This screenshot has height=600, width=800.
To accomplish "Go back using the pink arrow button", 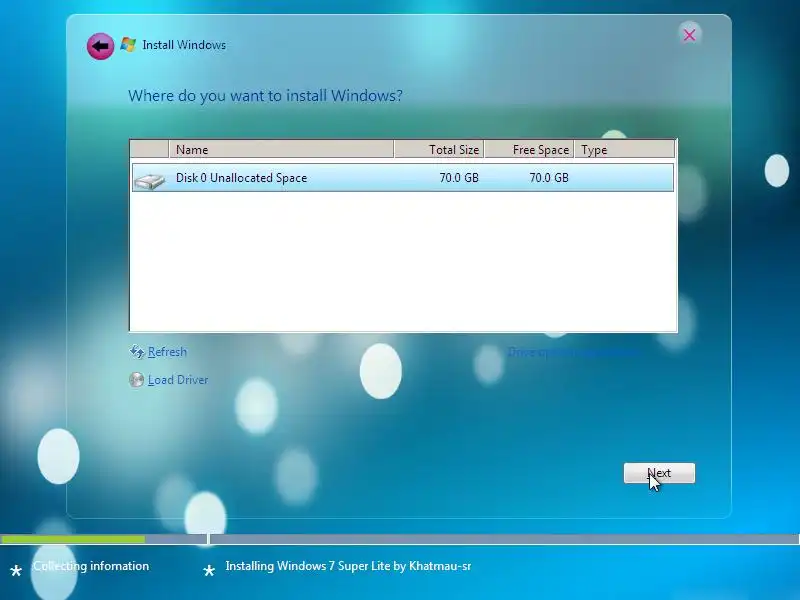I will [101, 46].
